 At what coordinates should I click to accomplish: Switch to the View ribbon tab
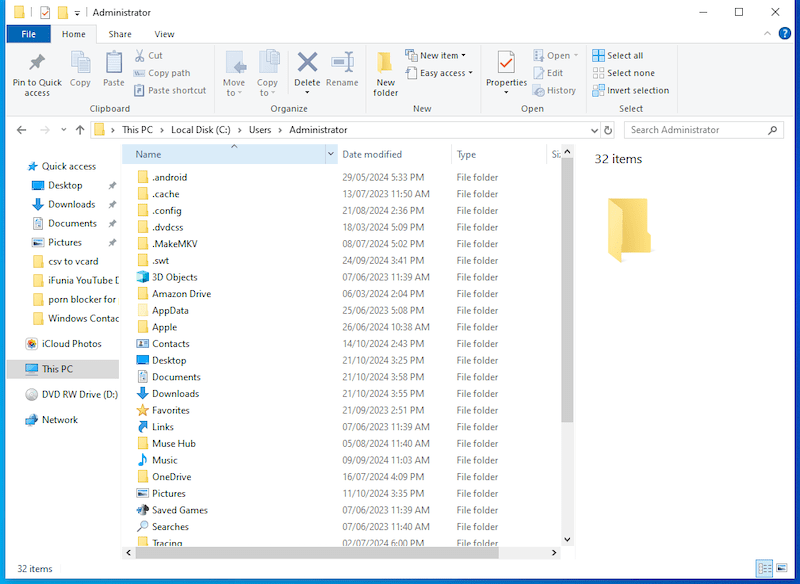166,33
